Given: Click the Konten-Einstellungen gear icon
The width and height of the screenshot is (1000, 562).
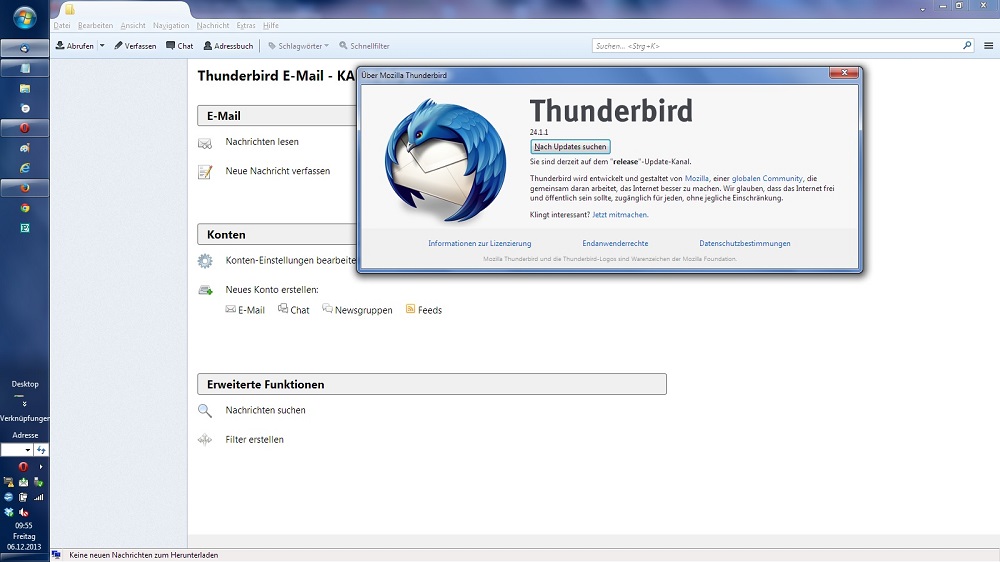Looking at the screenshot, I should tap(205, 260).
